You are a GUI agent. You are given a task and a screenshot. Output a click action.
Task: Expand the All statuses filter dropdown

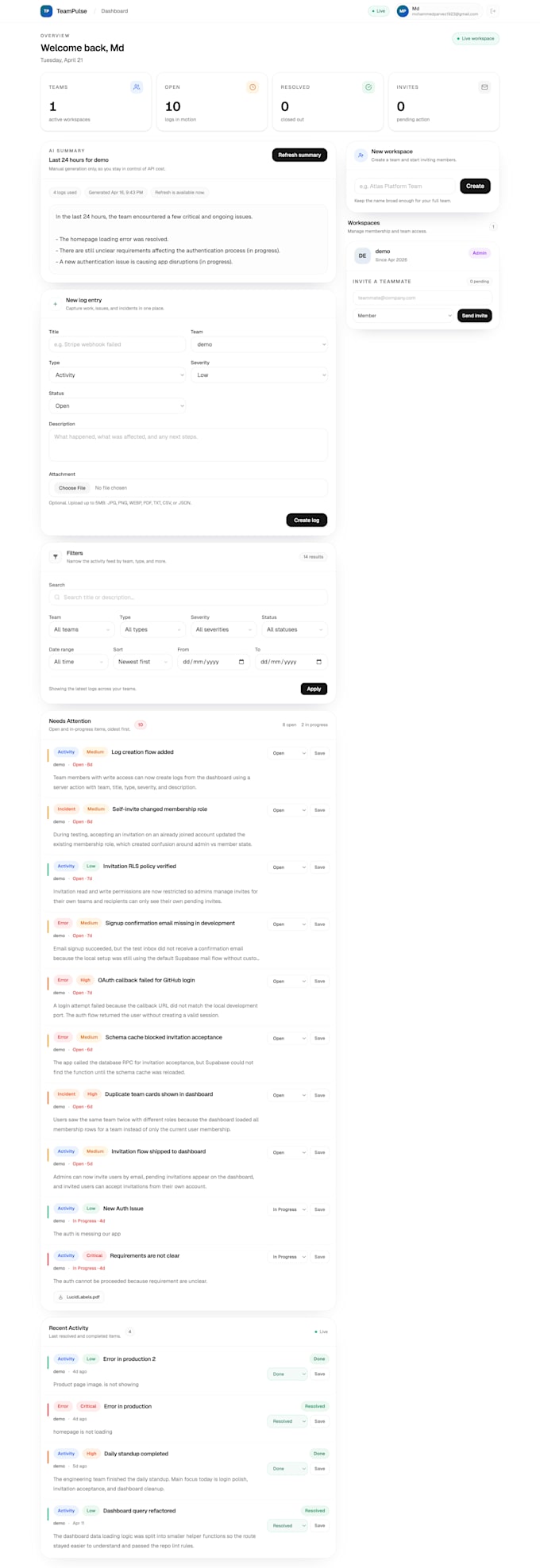(295, 629)
